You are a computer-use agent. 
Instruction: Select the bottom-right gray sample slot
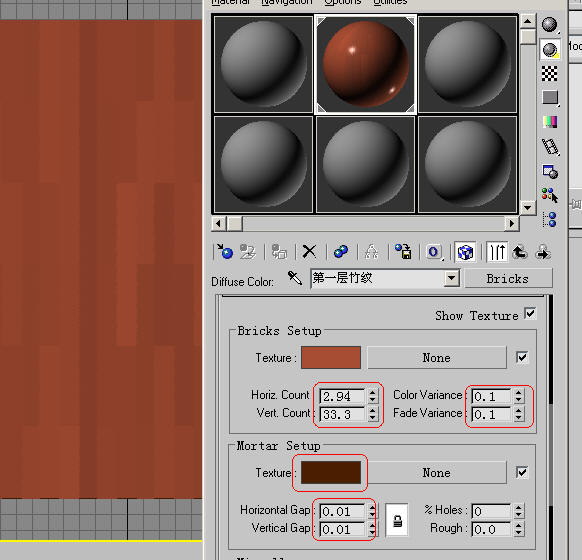[x=467, y=164]
